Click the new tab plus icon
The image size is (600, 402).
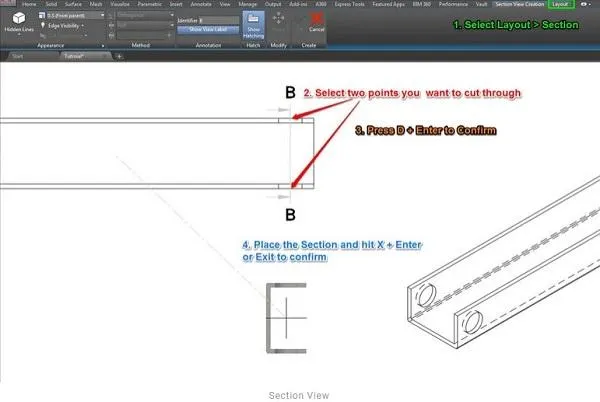pos(120,57)
